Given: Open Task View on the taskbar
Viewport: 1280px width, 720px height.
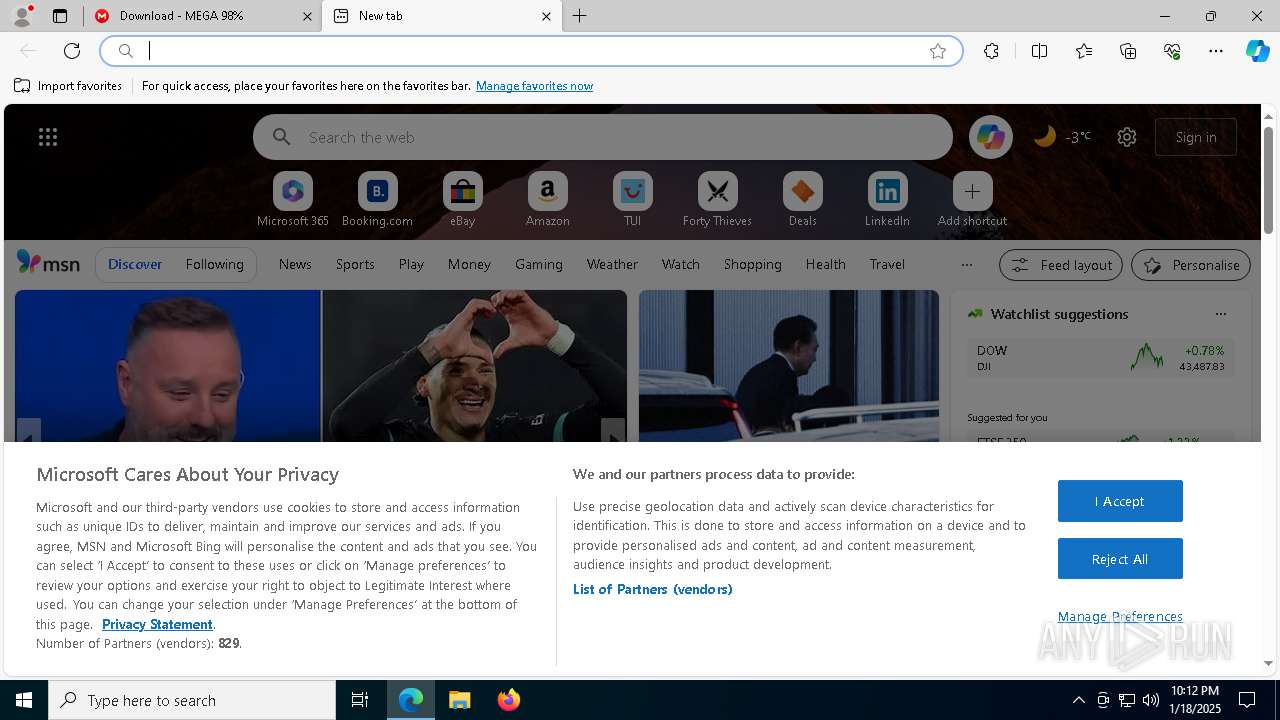Looking at the screenshot, I should tap(360, 700).
